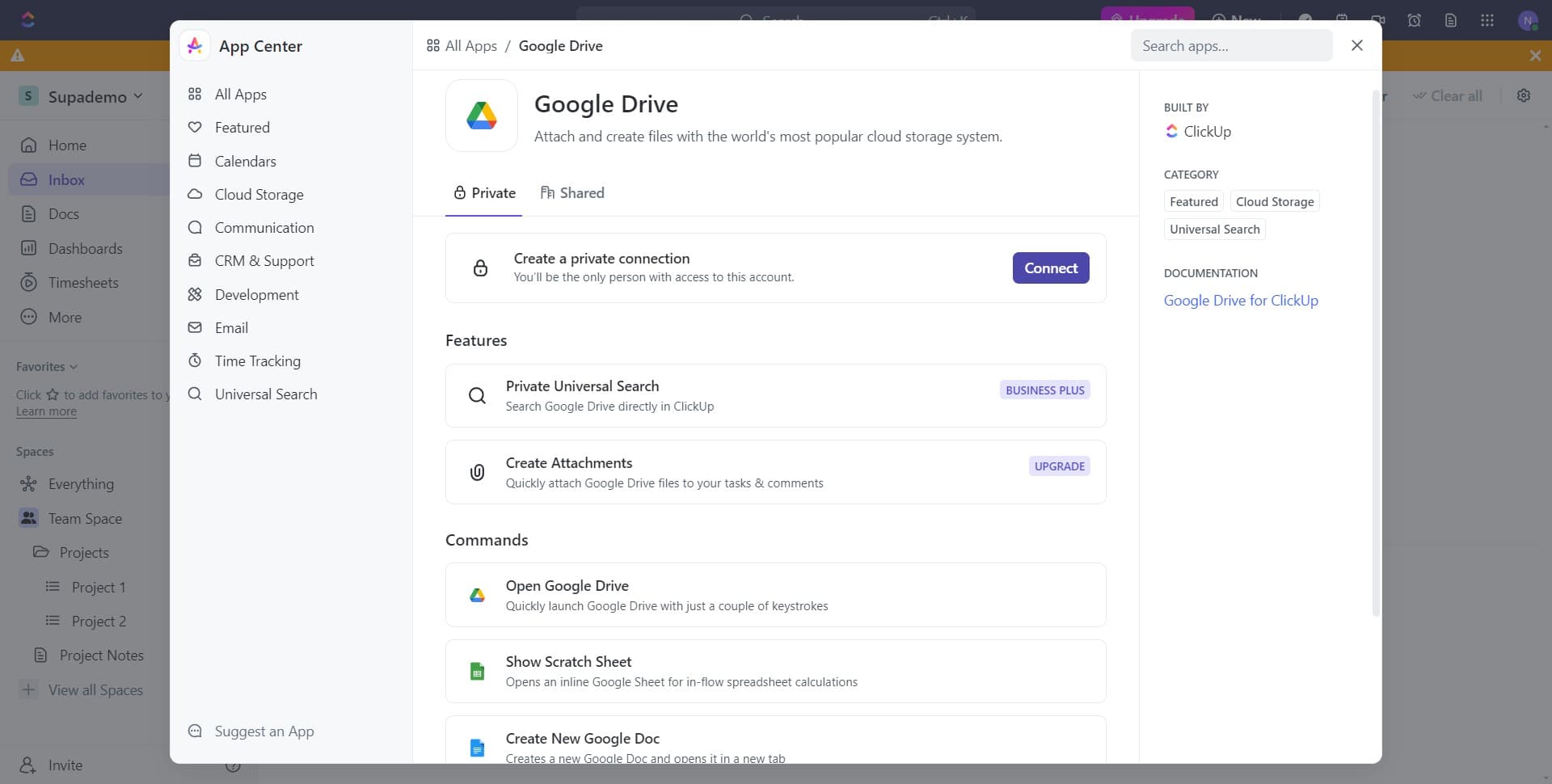This screenshot has height=784, width=1552.
Task: Click the Calendars category icon
Action: (195, 161)
